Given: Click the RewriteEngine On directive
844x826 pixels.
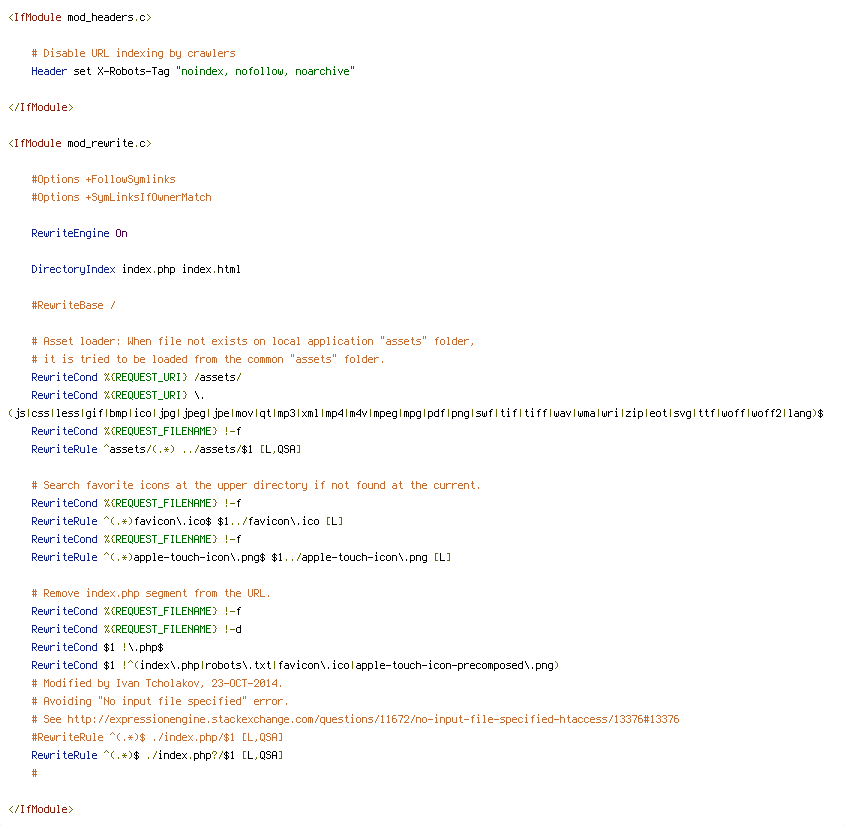Looking at the screenshot, I should [x=79, y=233].
